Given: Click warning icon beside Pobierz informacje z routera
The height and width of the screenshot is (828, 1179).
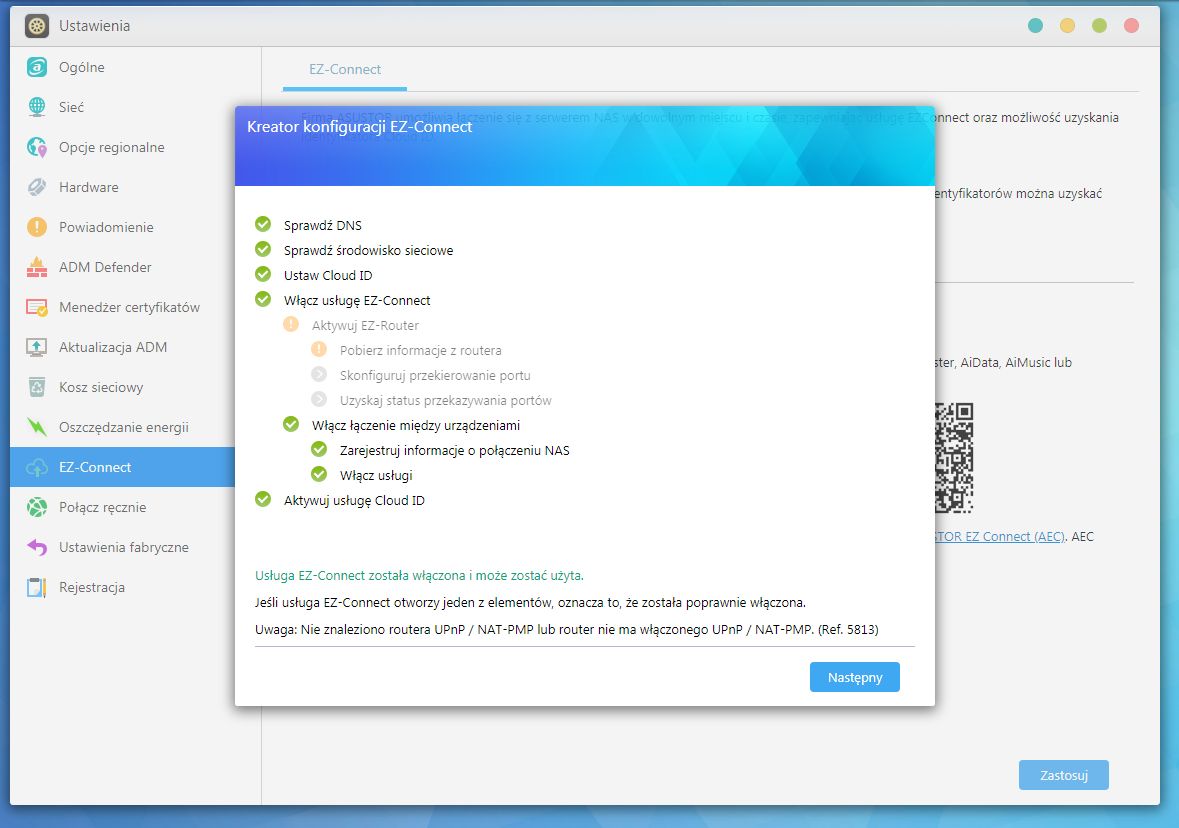Looking at the screenshot, I should (x=319, y=349).
